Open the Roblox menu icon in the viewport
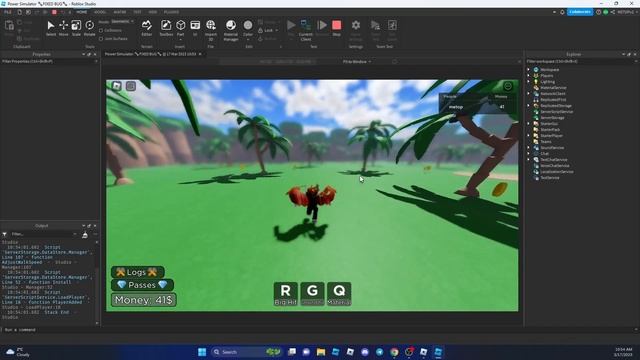This screenshot has width=640, height=360. pos(117,86)
